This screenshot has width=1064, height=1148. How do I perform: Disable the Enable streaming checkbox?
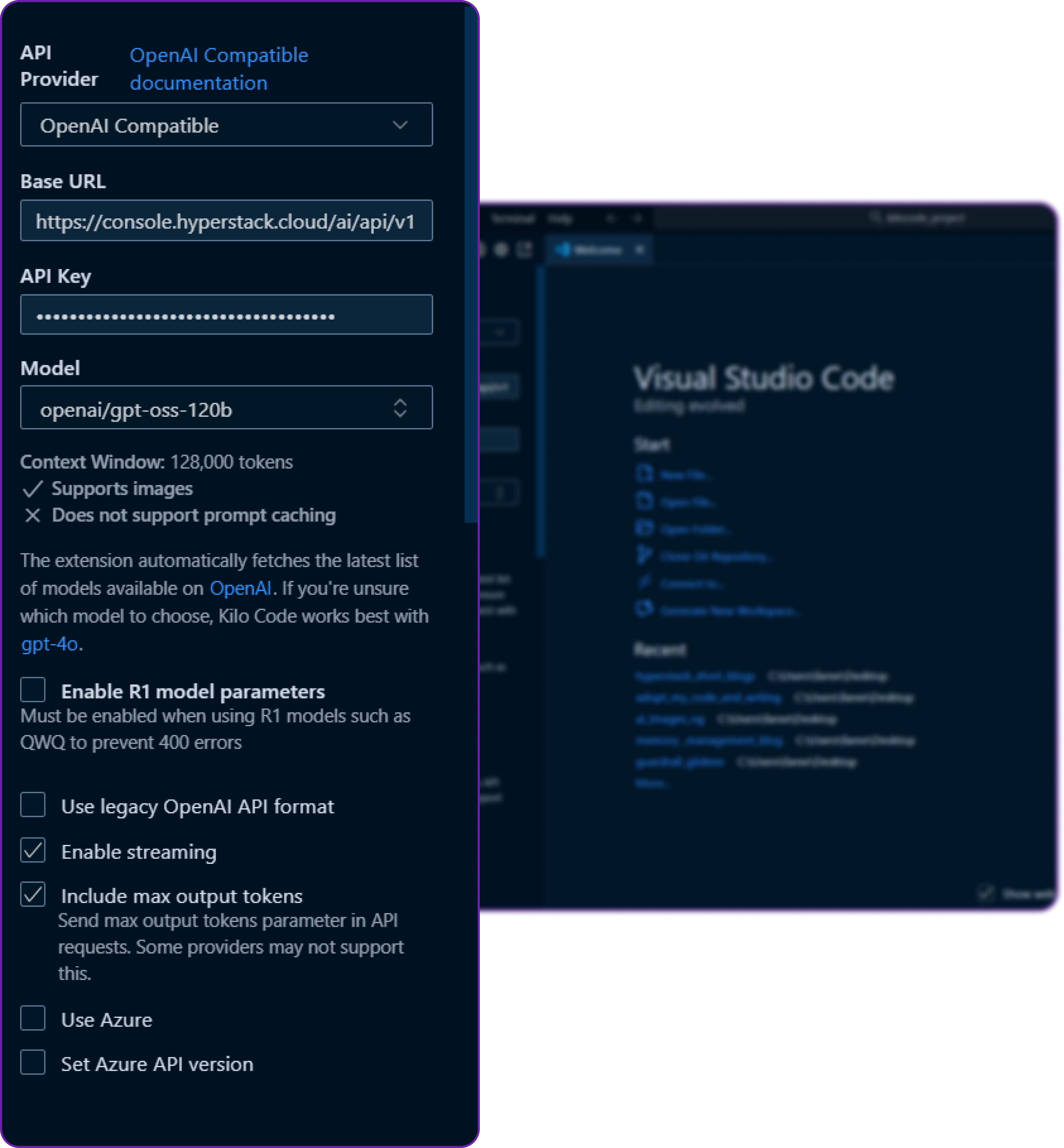[33, 851]
